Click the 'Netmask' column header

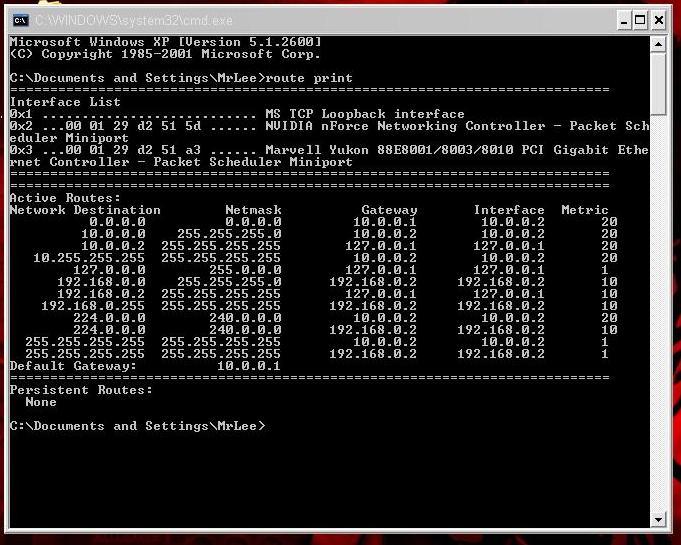click(253, 210)
